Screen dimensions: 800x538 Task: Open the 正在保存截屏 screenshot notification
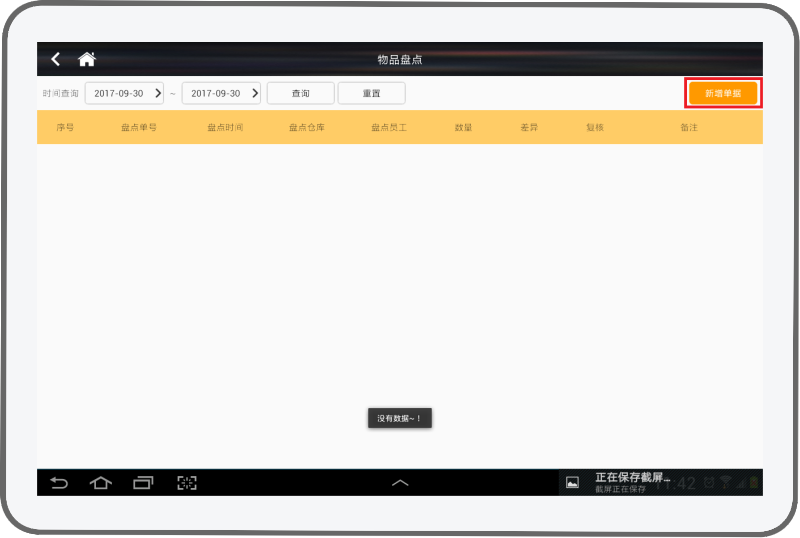pyautogui.click(x=632, y=482)
